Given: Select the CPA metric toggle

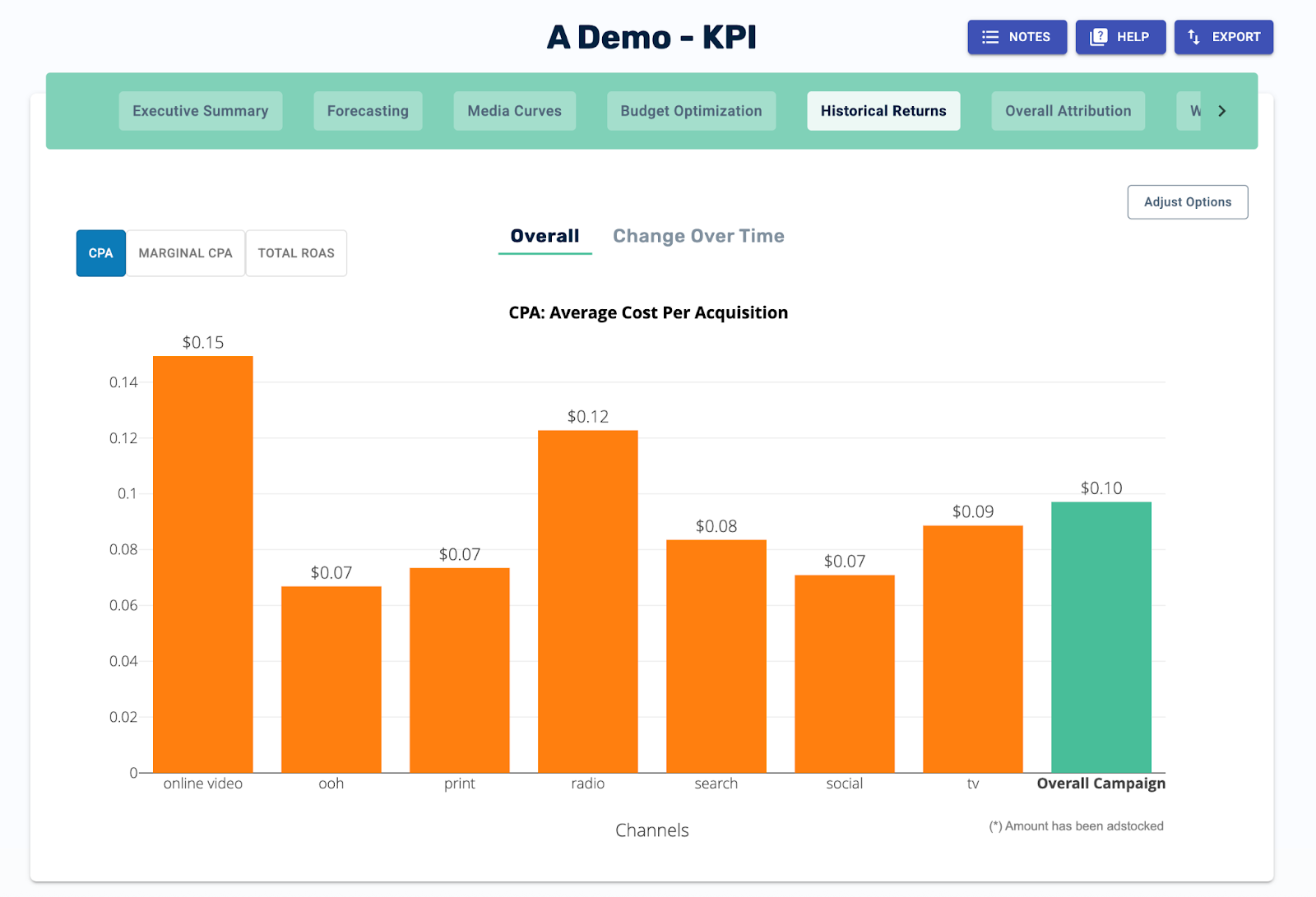Looking at the screenshot, I should (x=100, y=253).
